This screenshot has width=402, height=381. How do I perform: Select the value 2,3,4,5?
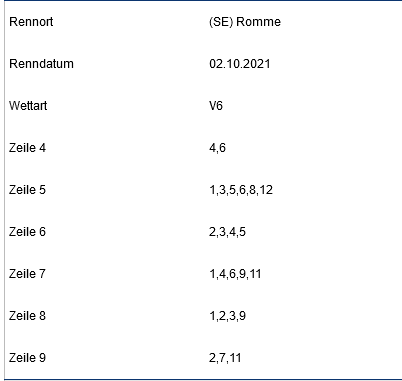[x=227, y=232]
